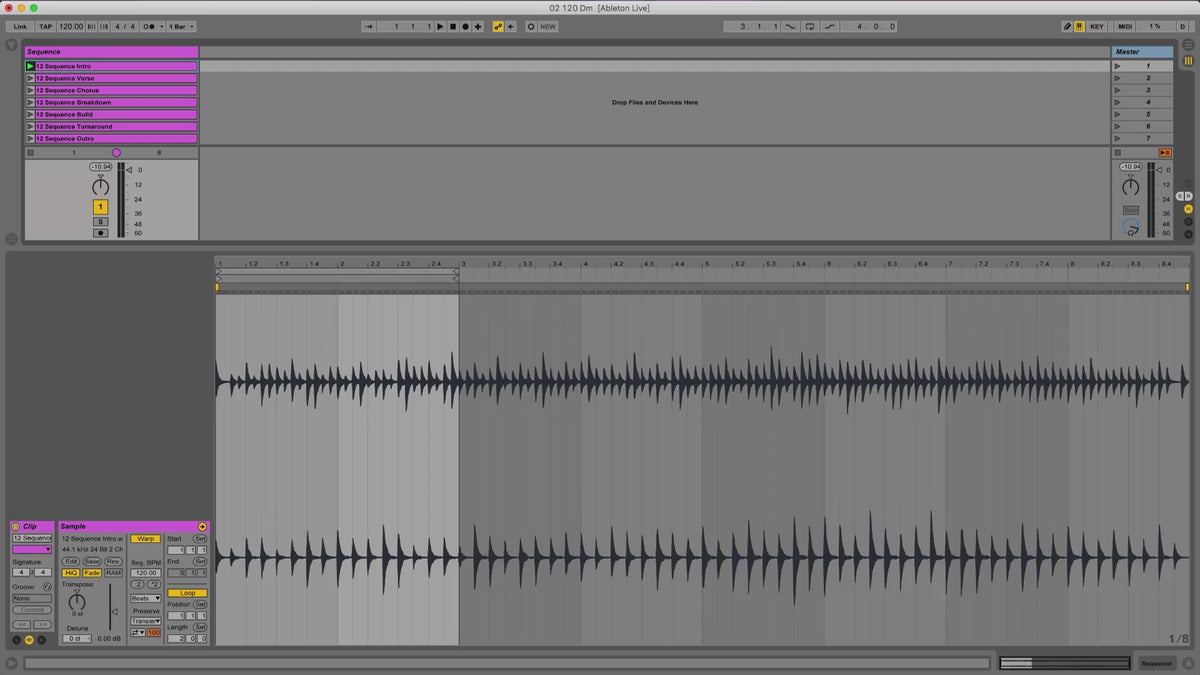The height and width of the screenshot is (675, 1200).
Task: Toggle the Automation Arm button
Action: click(498, 27)
